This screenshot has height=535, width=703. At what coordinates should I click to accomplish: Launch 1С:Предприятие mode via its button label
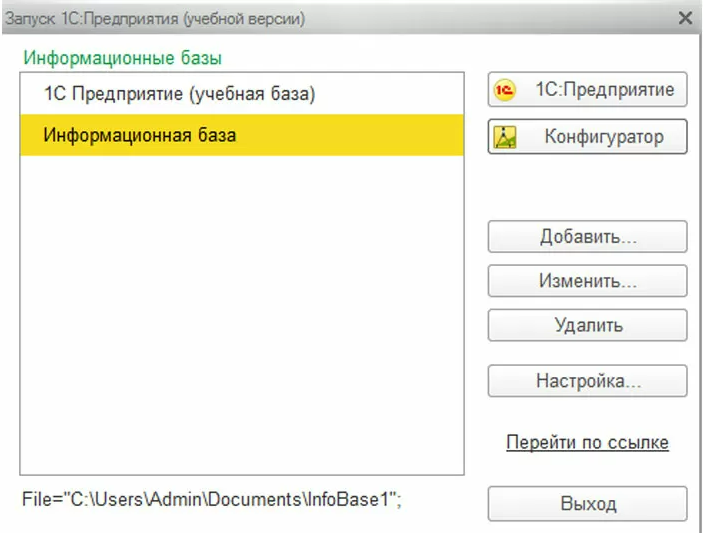[x=604, y=90]
